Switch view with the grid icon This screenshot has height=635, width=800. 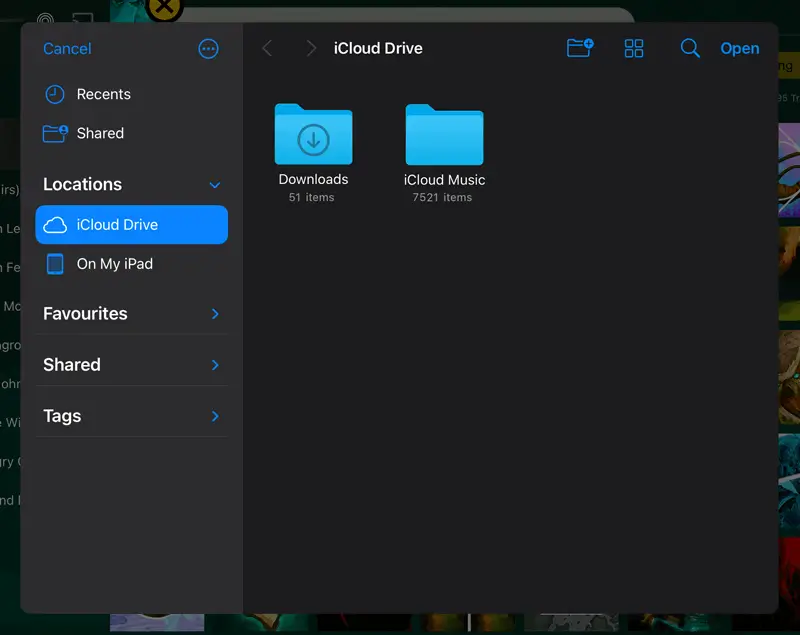(x=634, y=48)
